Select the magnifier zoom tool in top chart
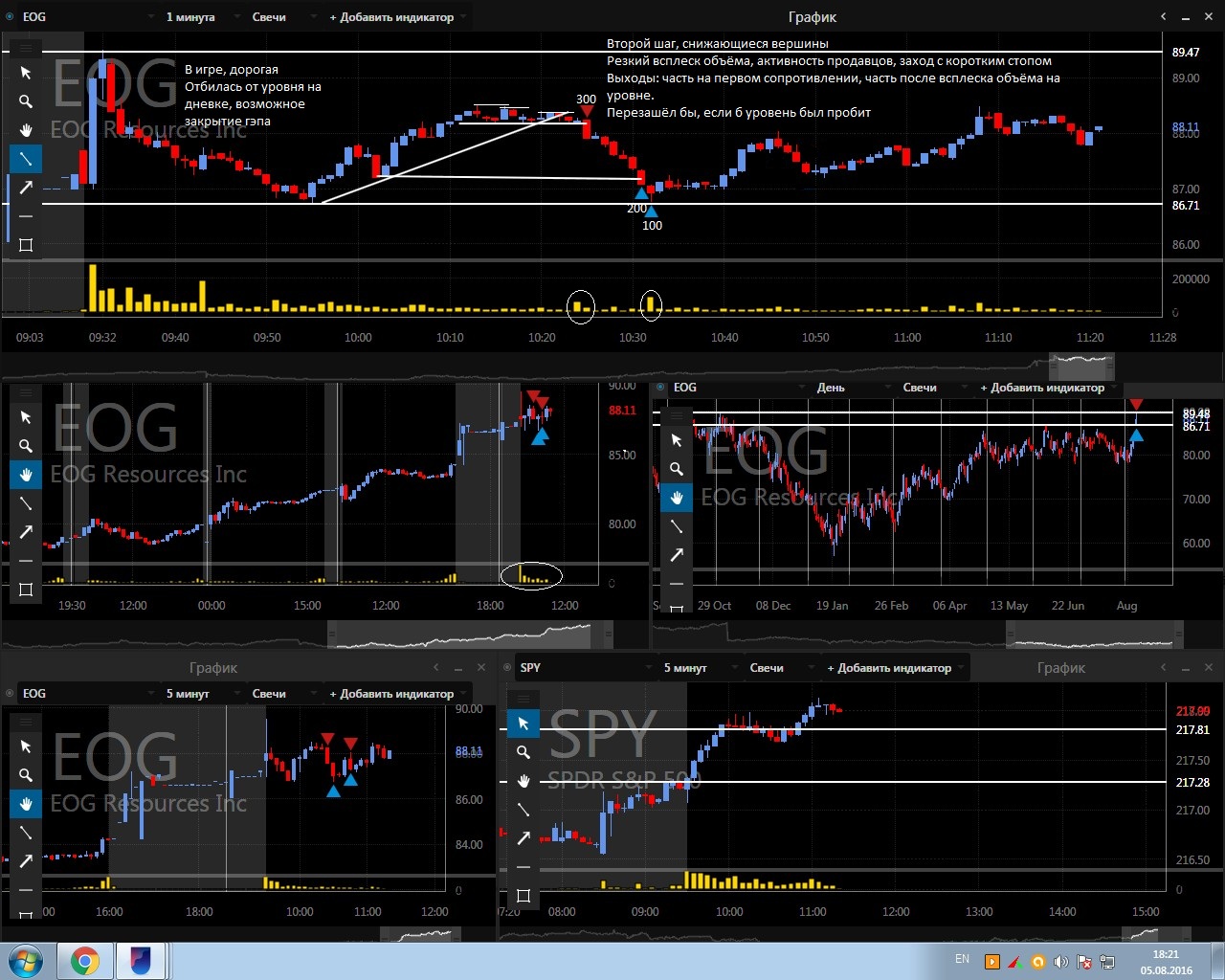 point(26,101)
